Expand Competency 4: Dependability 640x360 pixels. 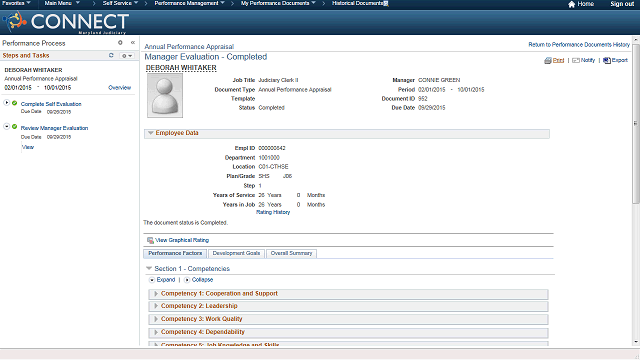[156, 332]
